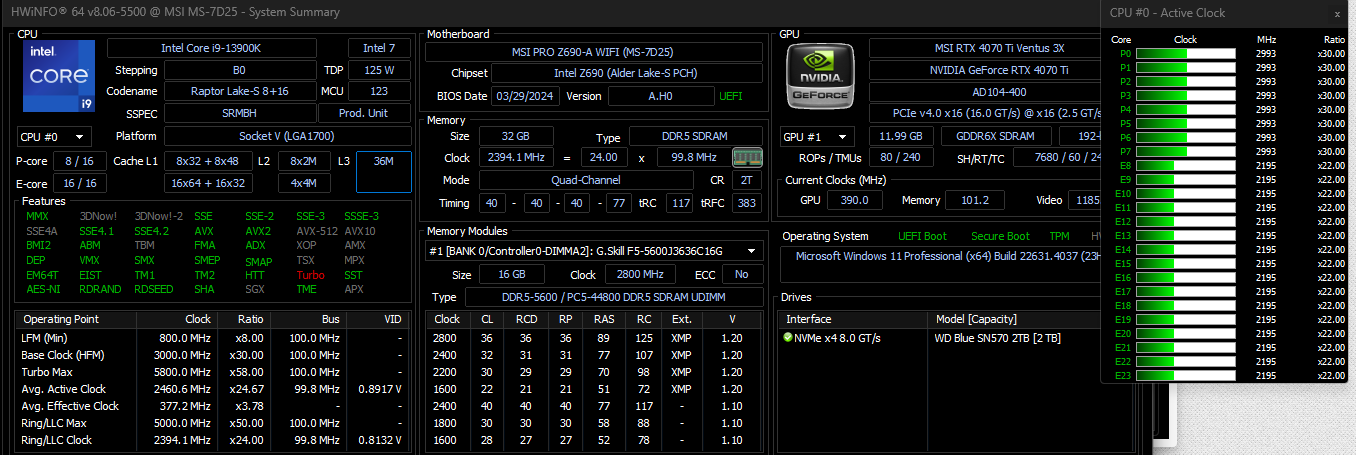Select the Intel Core i9-13900K name field
Image resolution: width=1356 pixels, height=455 pixels.
212,48
